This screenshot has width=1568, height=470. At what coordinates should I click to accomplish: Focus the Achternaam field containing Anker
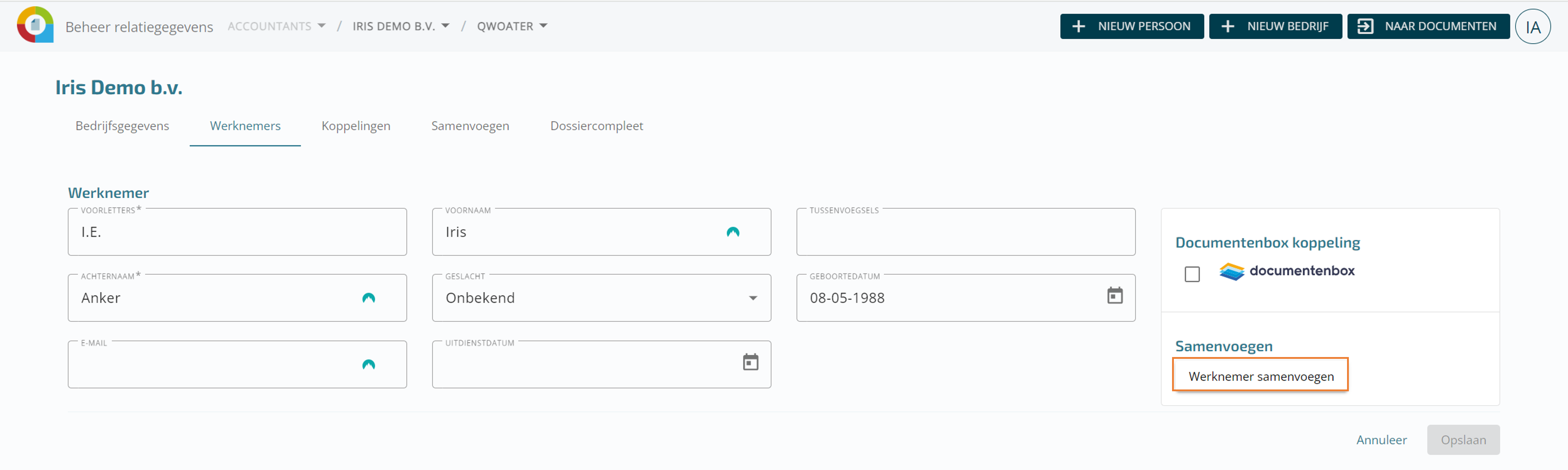237,298
